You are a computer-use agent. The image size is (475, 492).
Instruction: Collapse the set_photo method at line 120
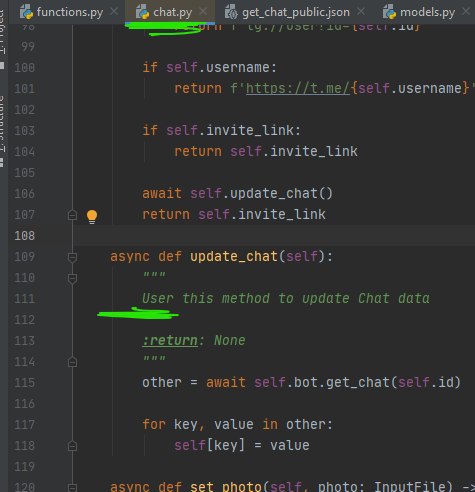[x=72, y=487]
